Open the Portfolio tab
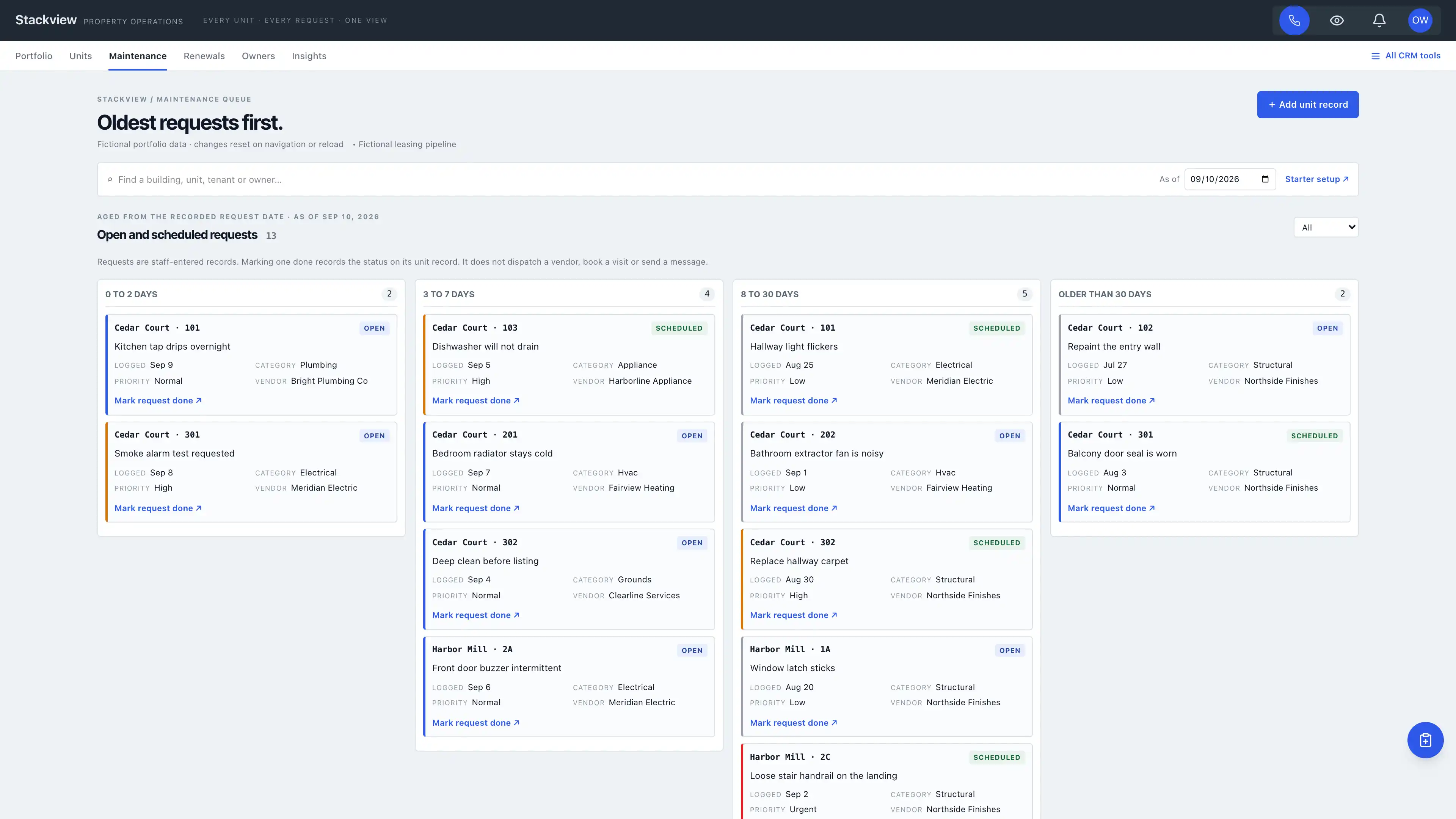 [34, 56]
